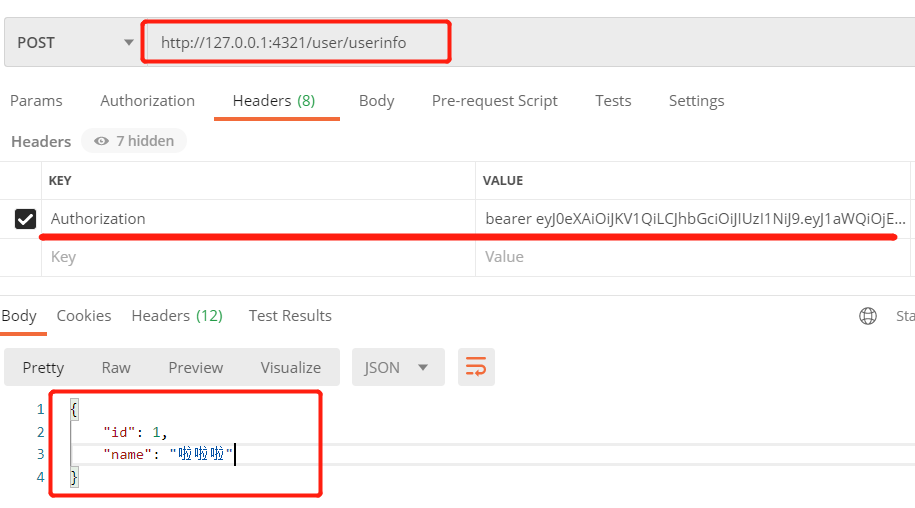Select the Visualize response view
Image resolution: width=915 pixels, height=508 pixels.
click(x=290, y=367)
